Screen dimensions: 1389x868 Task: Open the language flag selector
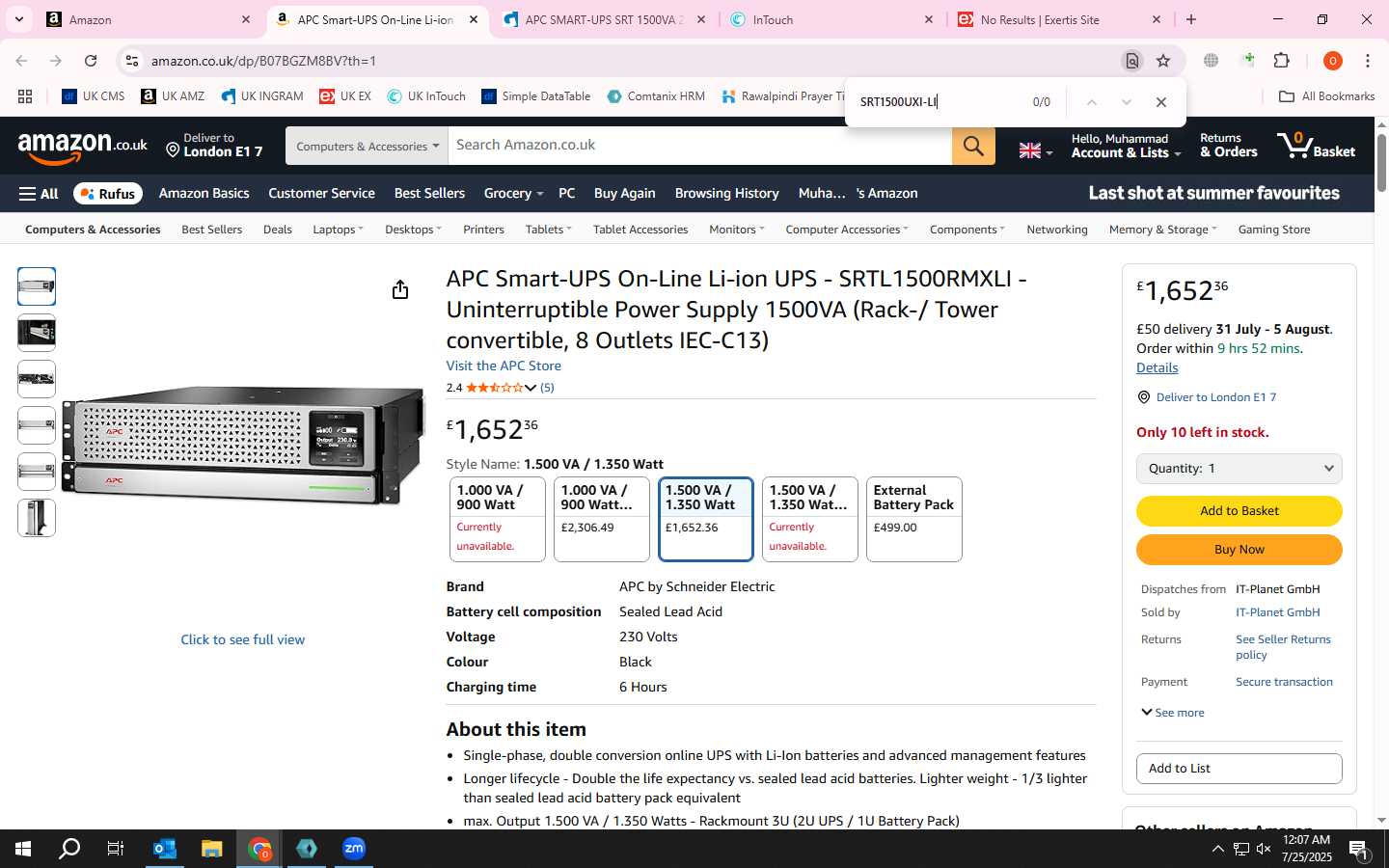coord(1036,150)
